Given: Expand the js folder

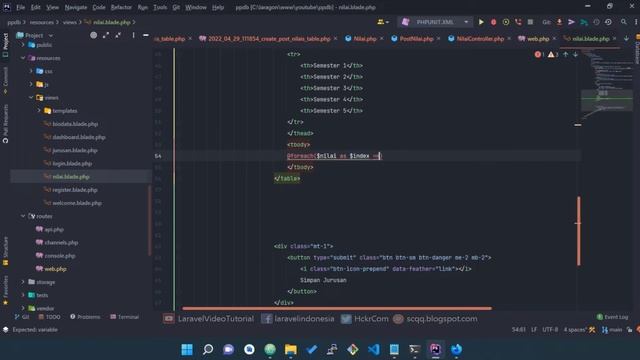Looking at the screenshot, I should click(x=31, y=84).
